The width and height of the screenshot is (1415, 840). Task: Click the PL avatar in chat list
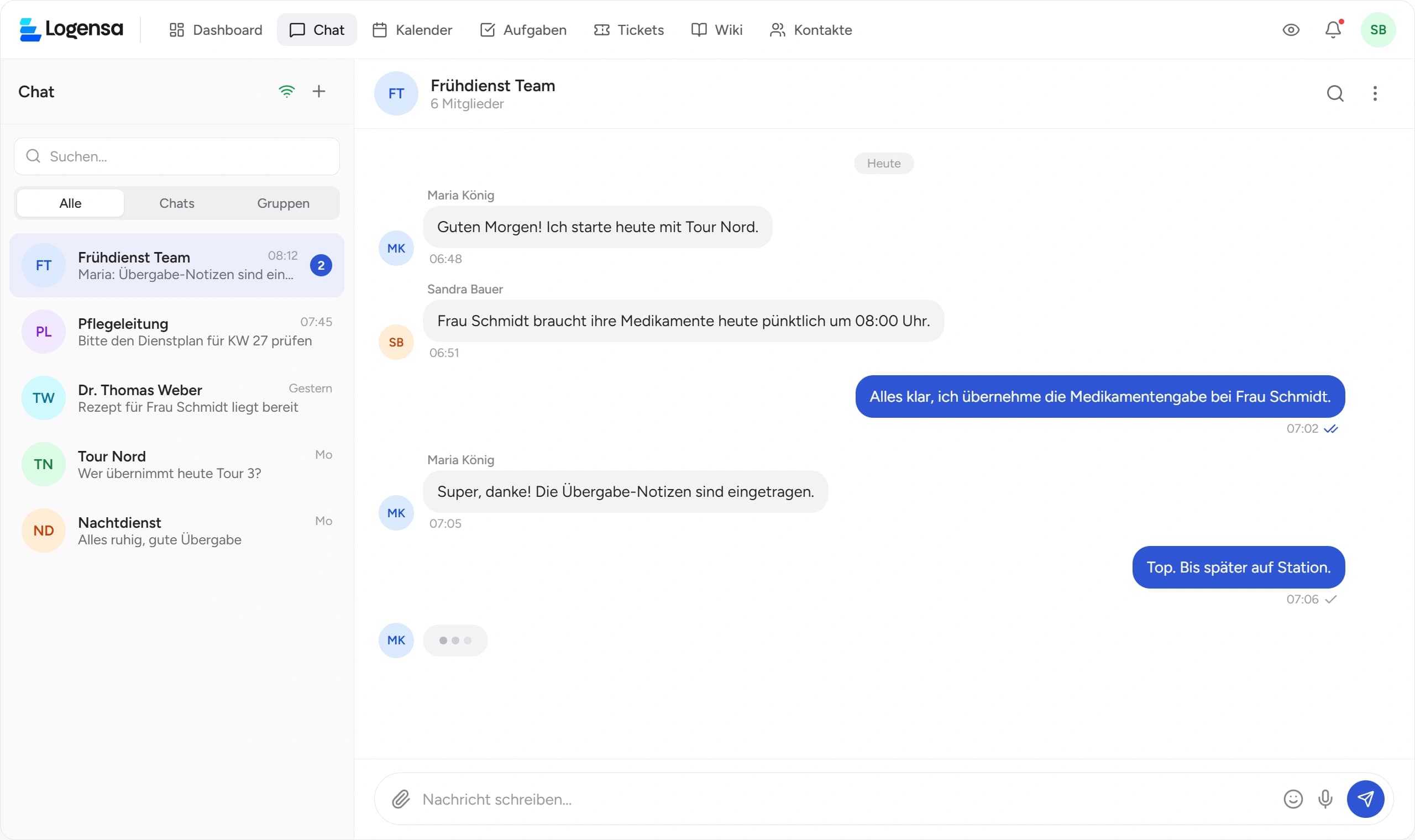[44, 332]
